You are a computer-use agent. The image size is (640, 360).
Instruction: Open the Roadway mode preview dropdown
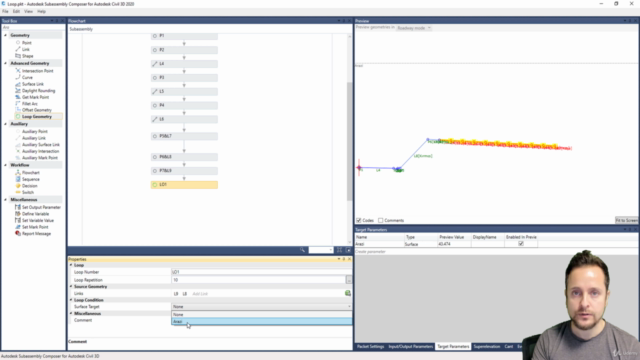414,28
